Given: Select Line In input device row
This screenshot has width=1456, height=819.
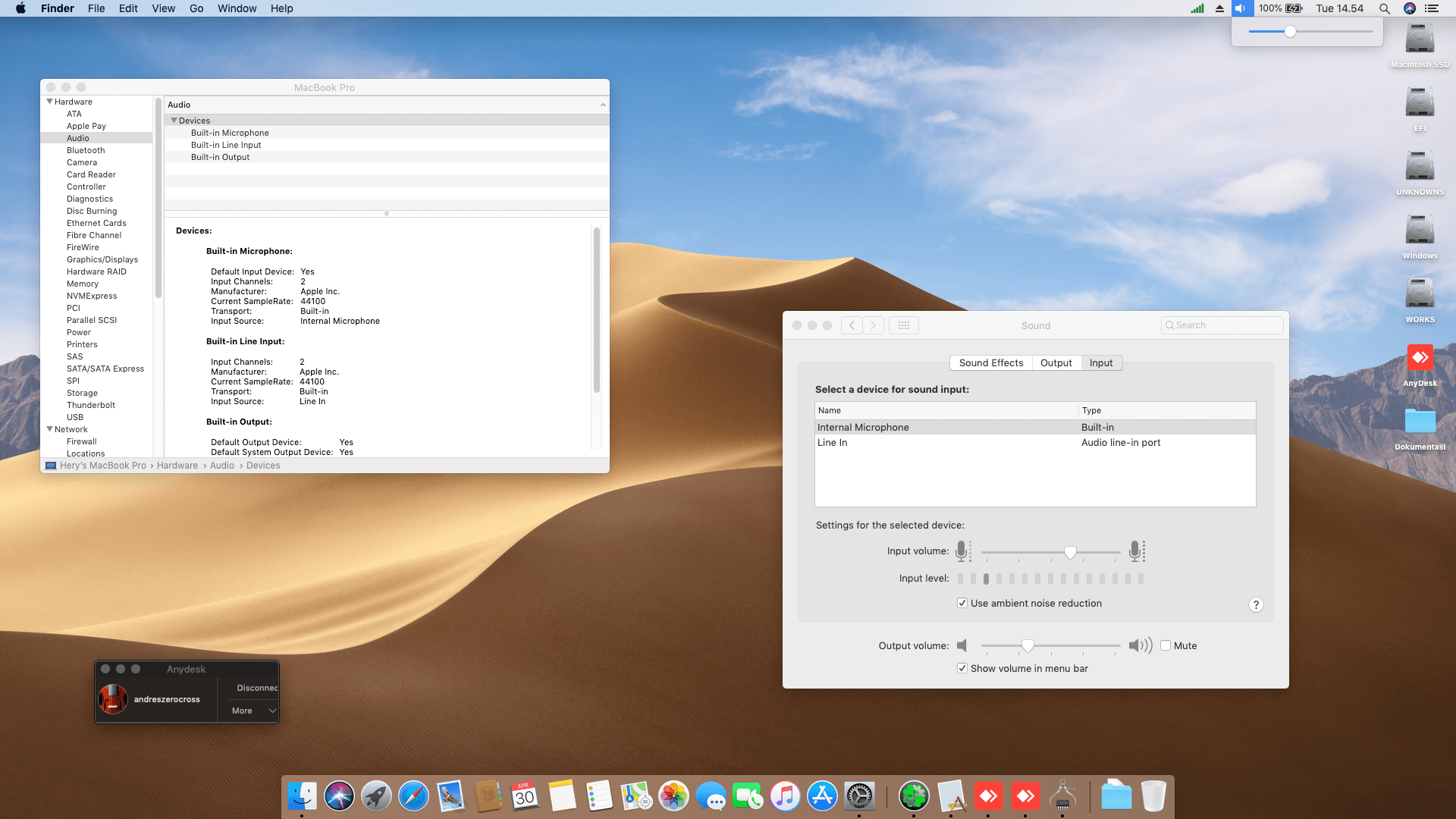Looking at the screenshot, I should tap(1035, 442).
